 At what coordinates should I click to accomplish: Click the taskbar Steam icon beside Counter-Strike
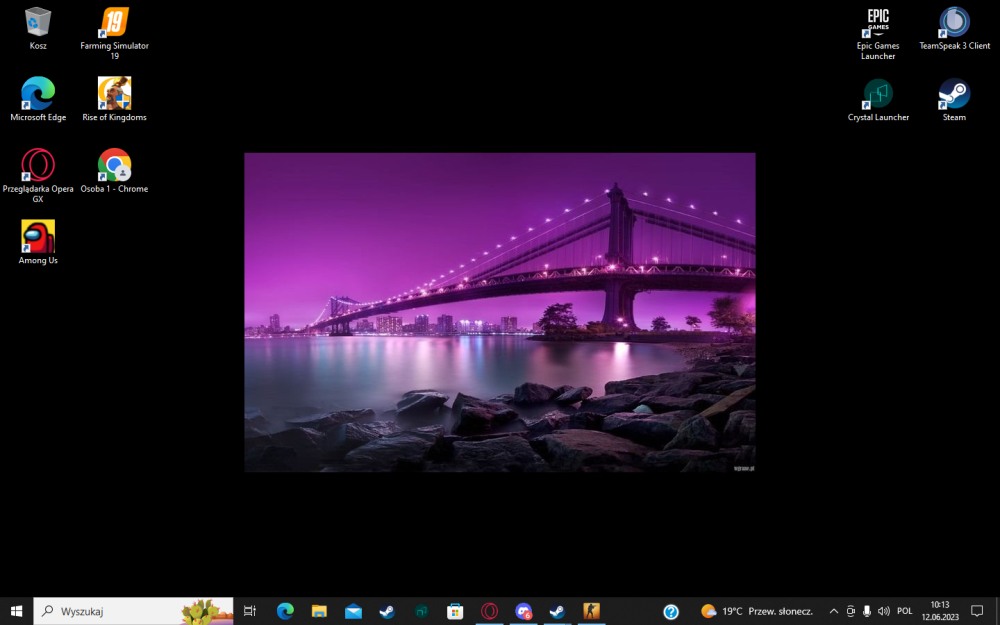tap(557, 611)
